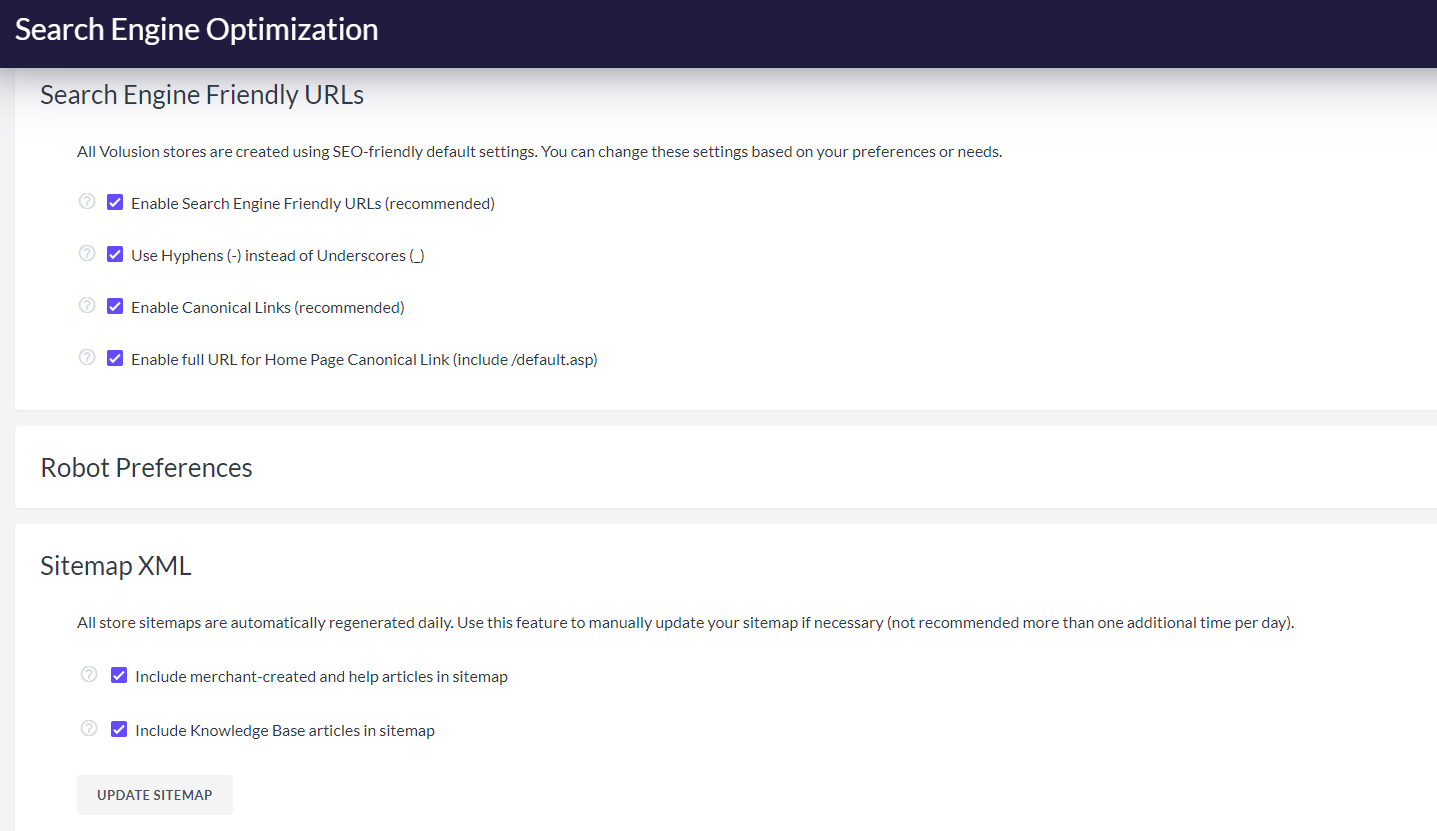The width and height of the screenshot is (1437, 831).
Task: Click the Search Engine Optimization page title
Action: pos(196,30)
